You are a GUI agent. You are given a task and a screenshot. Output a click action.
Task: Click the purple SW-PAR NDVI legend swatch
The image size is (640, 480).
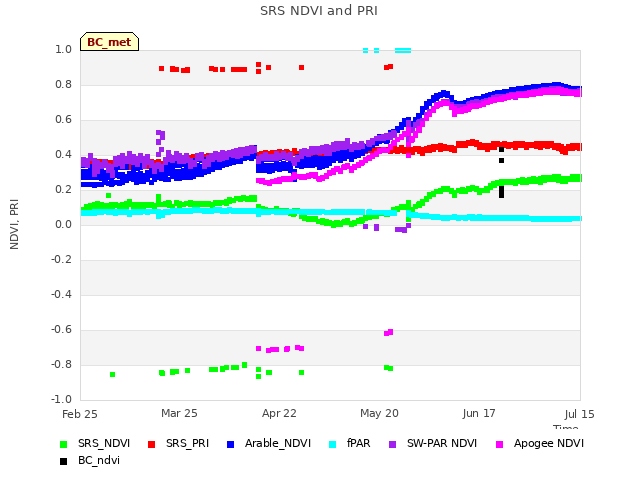click(x=392, y=444)
